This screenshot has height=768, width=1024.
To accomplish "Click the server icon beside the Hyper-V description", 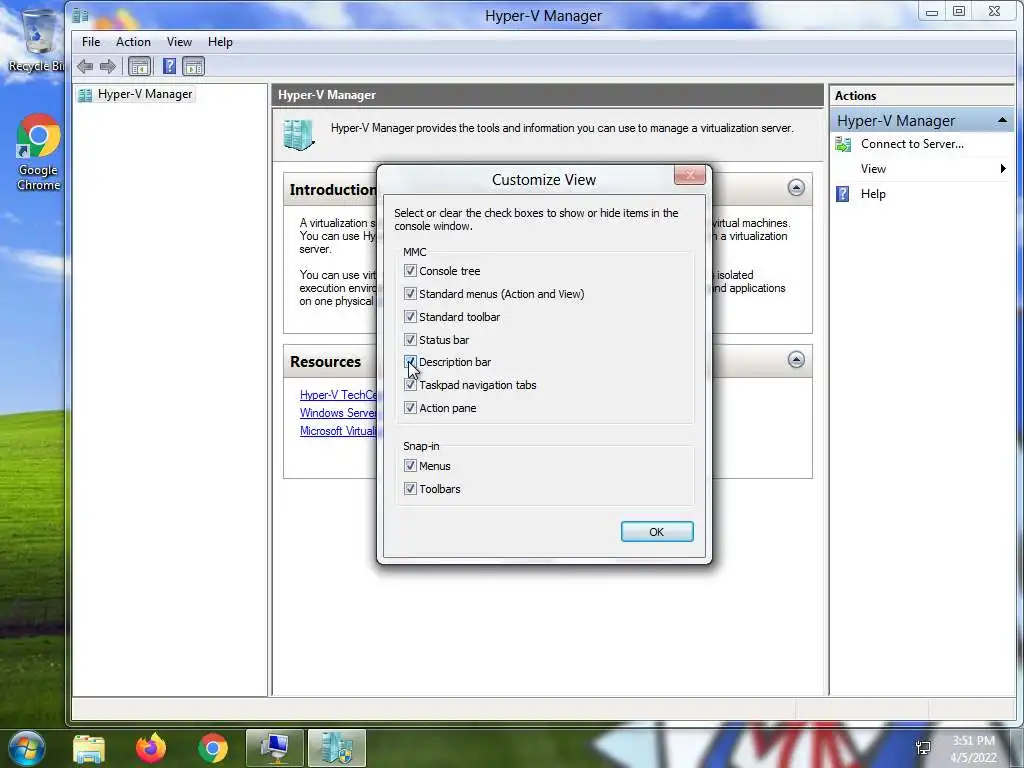I will click(299, 135).
